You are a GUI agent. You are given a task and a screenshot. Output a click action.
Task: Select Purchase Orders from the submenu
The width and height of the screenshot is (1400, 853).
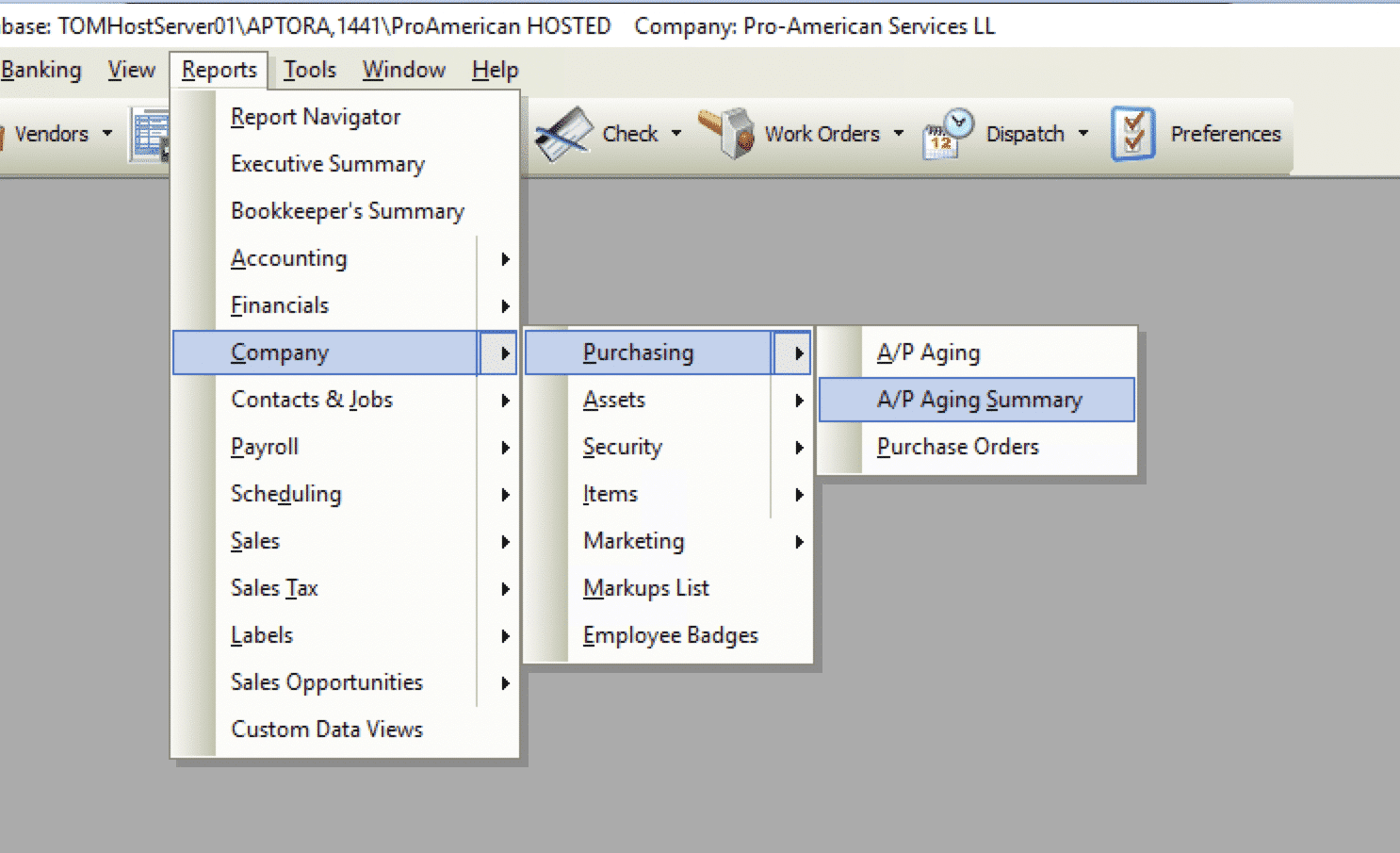(957, 446)
